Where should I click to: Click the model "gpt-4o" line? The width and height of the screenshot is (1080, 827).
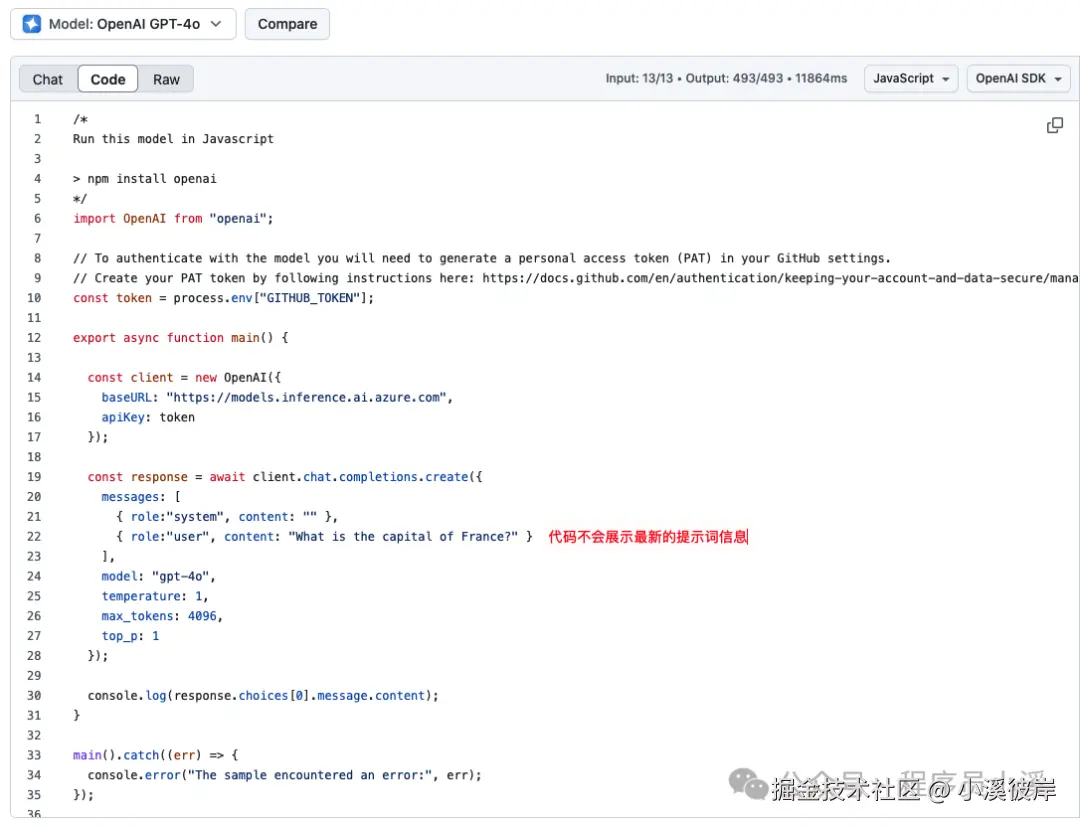pyautogui.click(x=158, y=576)
